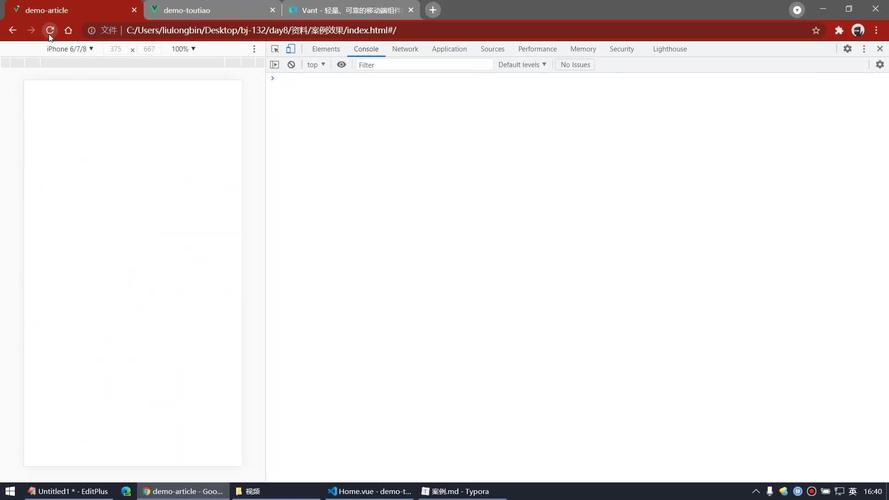889x500 pixels.
Task: Click the address bar URL
Action: [261, 30]
